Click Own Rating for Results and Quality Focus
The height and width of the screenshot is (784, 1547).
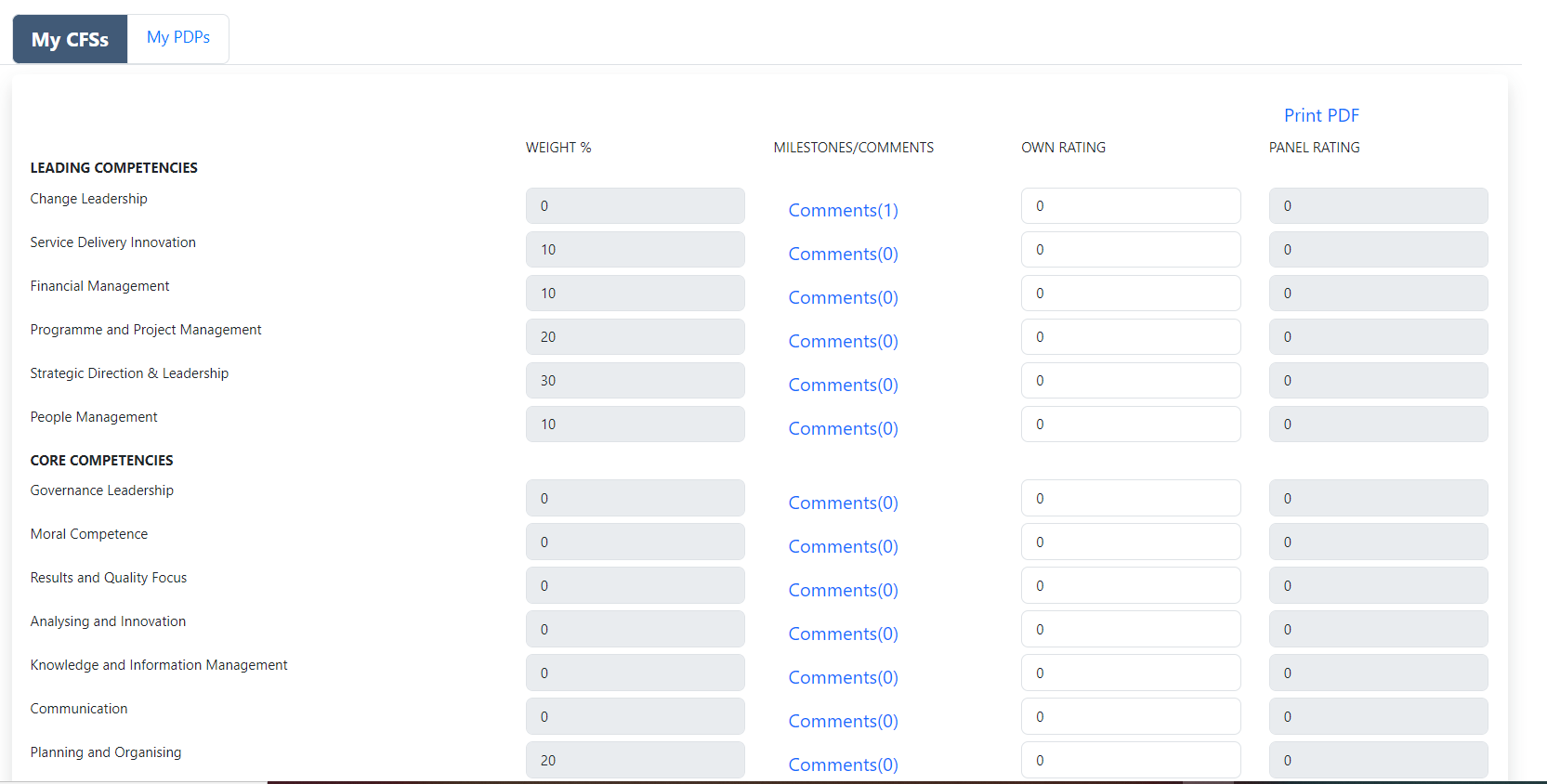click(1130, 586)
